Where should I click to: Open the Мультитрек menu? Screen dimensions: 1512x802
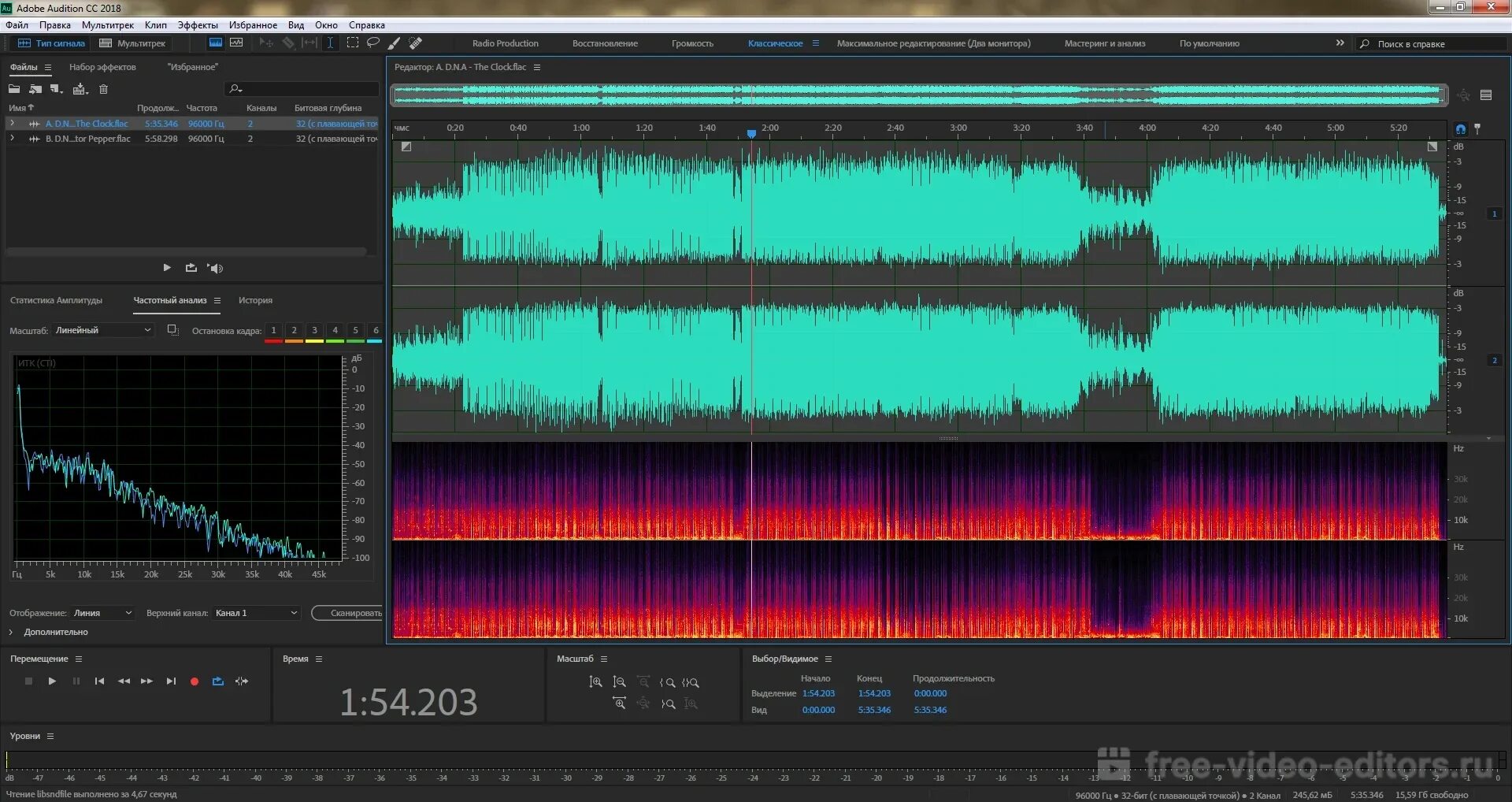tap(108, 25)
